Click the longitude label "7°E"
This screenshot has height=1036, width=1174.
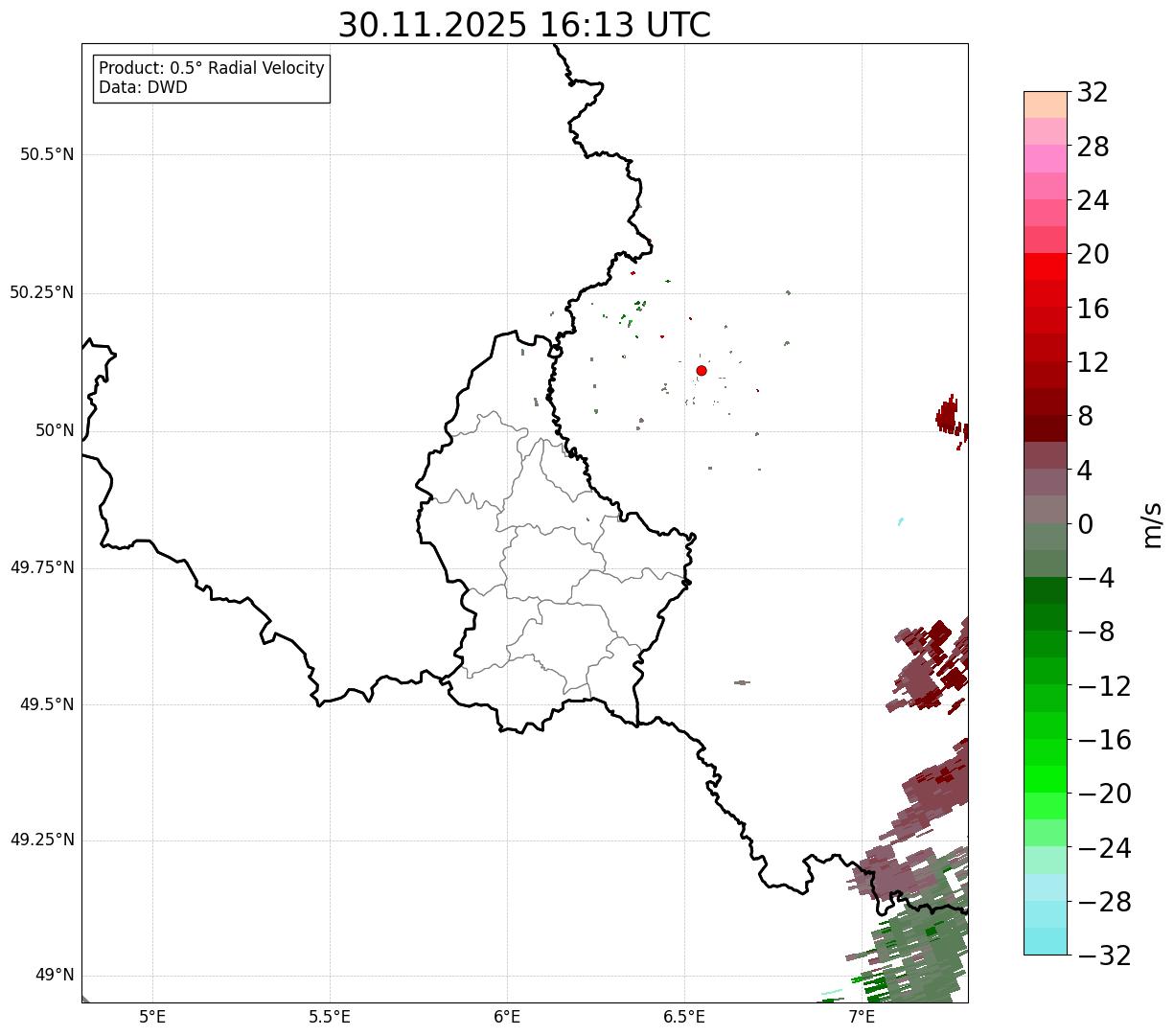pyautogui.click(x=862, y=1017)
